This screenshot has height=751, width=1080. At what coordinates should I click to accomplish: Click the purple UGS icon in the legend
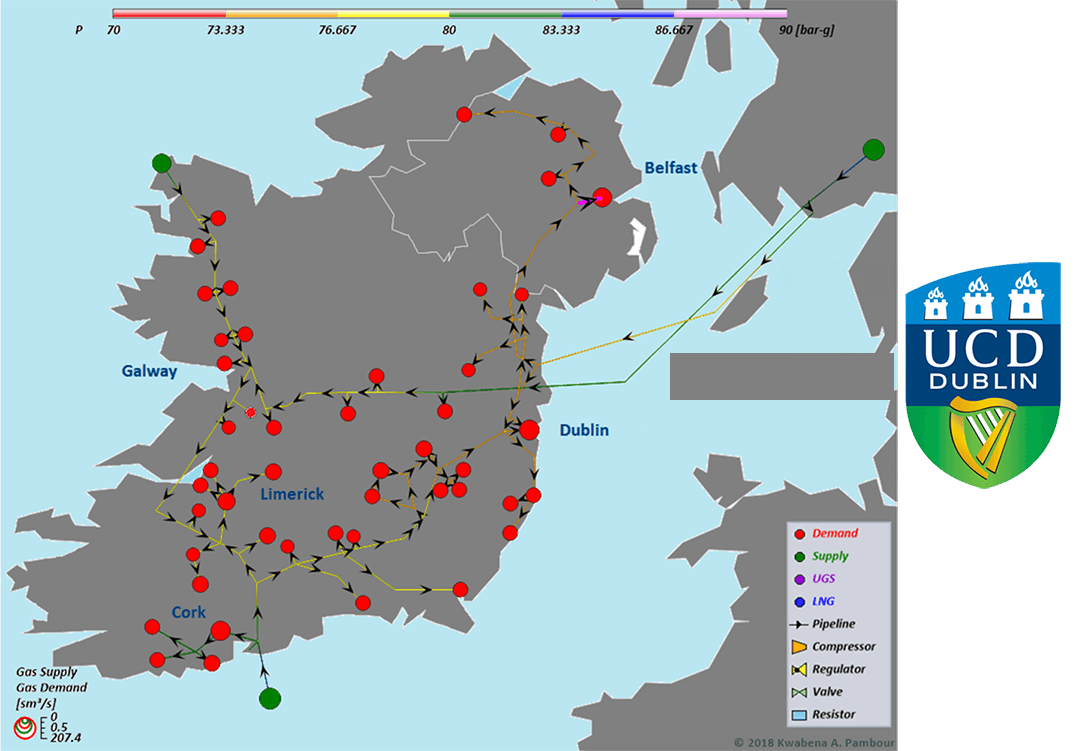(800, 577)
